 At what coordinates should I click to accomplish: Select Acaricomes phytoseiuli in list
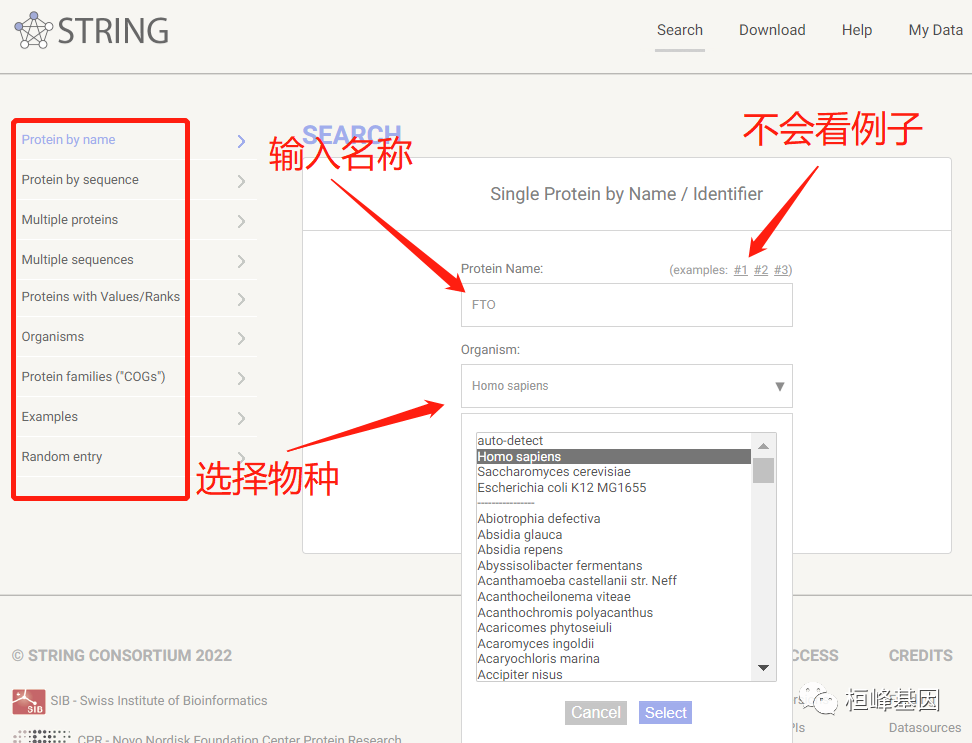614,628
